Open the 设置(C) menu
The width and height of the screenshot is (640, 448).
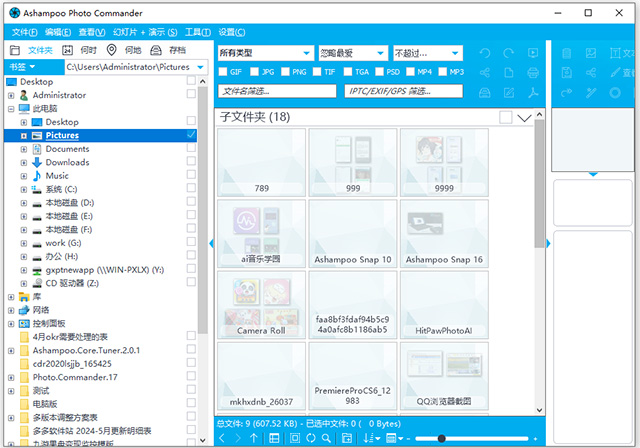click(x=231, y=32)
